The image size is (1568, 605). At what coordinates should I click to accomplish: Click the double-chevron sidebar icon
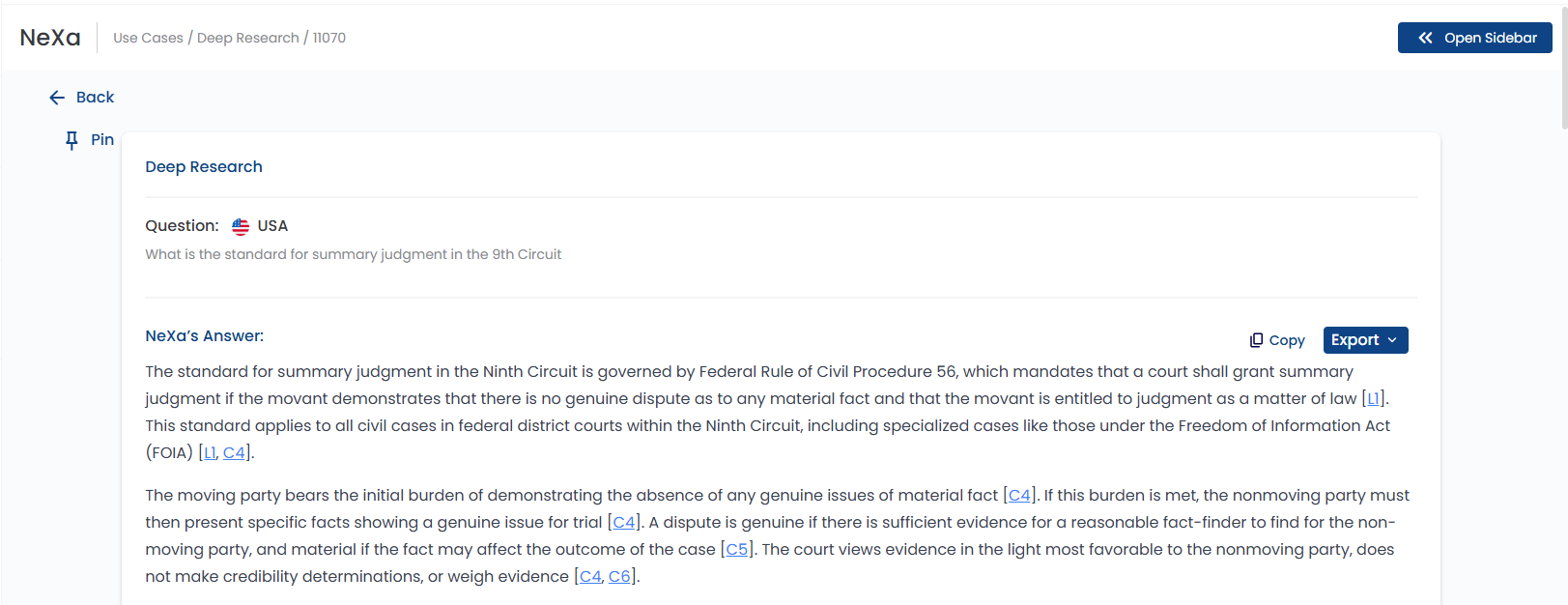pos(1425,38)
